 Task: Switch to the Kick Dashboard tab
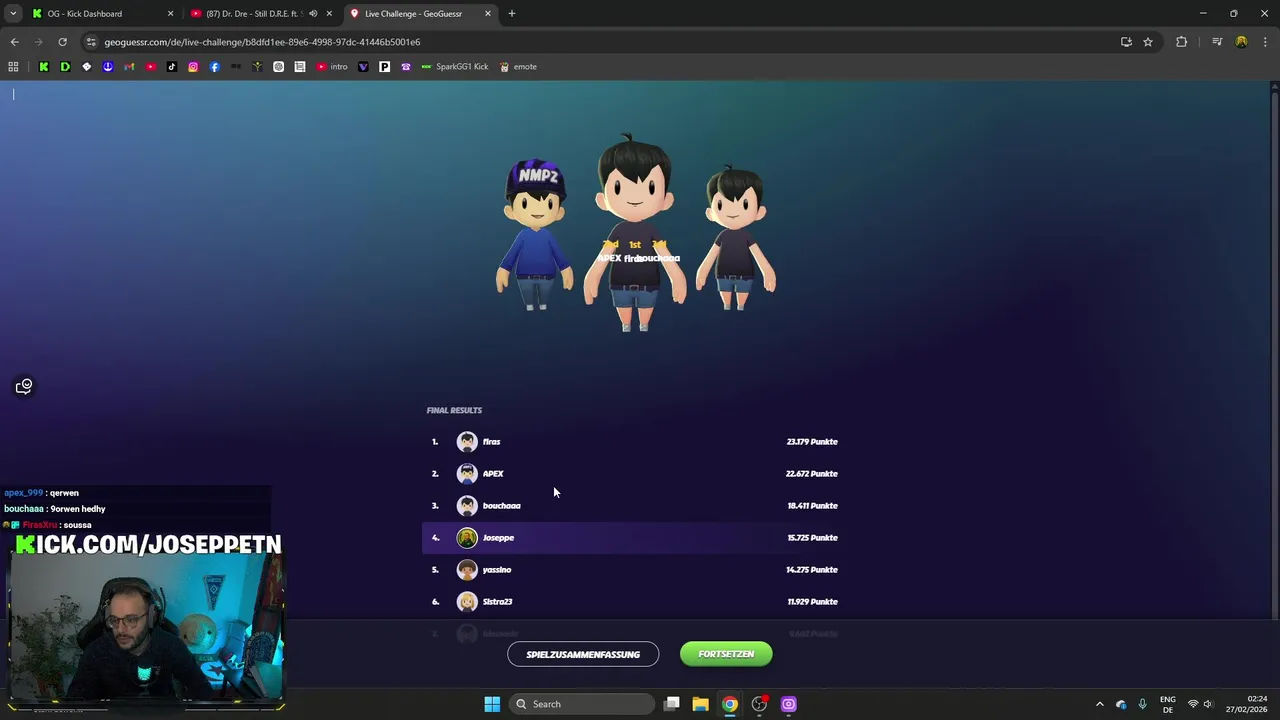[100, 14]
